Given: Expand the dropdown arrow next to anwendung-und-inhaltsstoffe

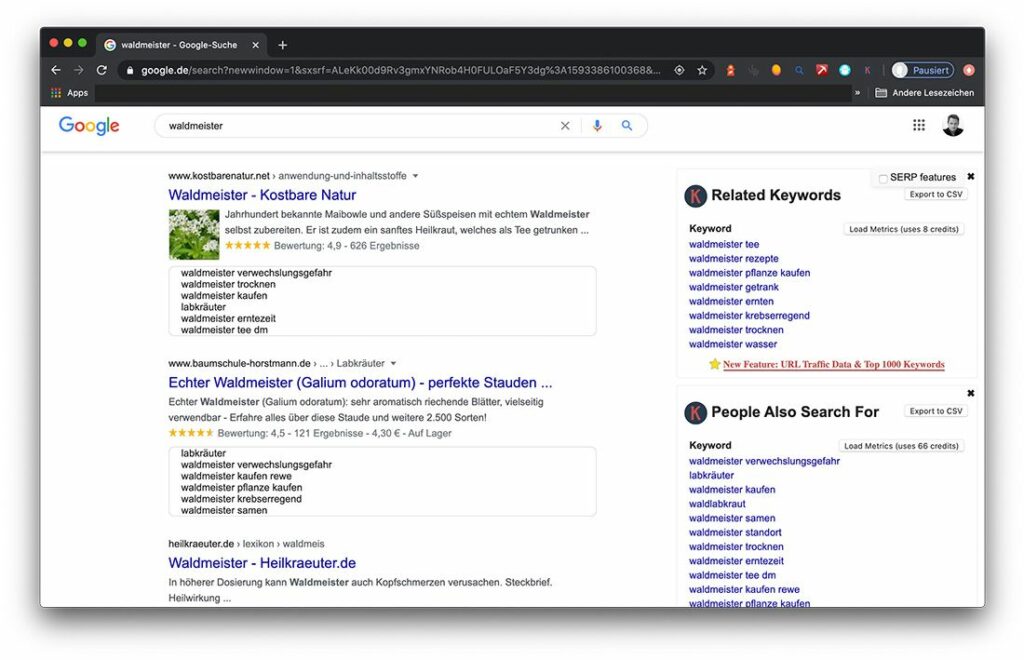Looking at the screenshot, I should [x=415, y=174].
